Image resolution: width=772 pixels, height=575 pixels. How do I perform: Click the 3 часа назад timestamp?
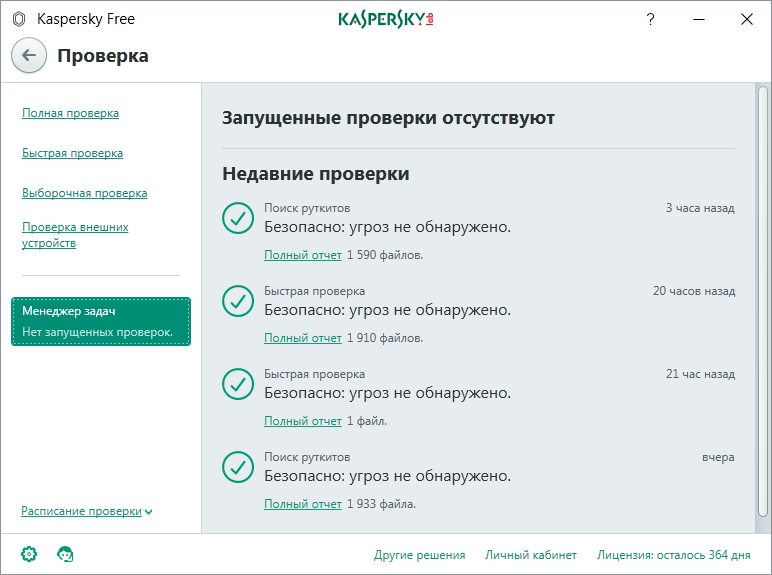coord(700,208)
